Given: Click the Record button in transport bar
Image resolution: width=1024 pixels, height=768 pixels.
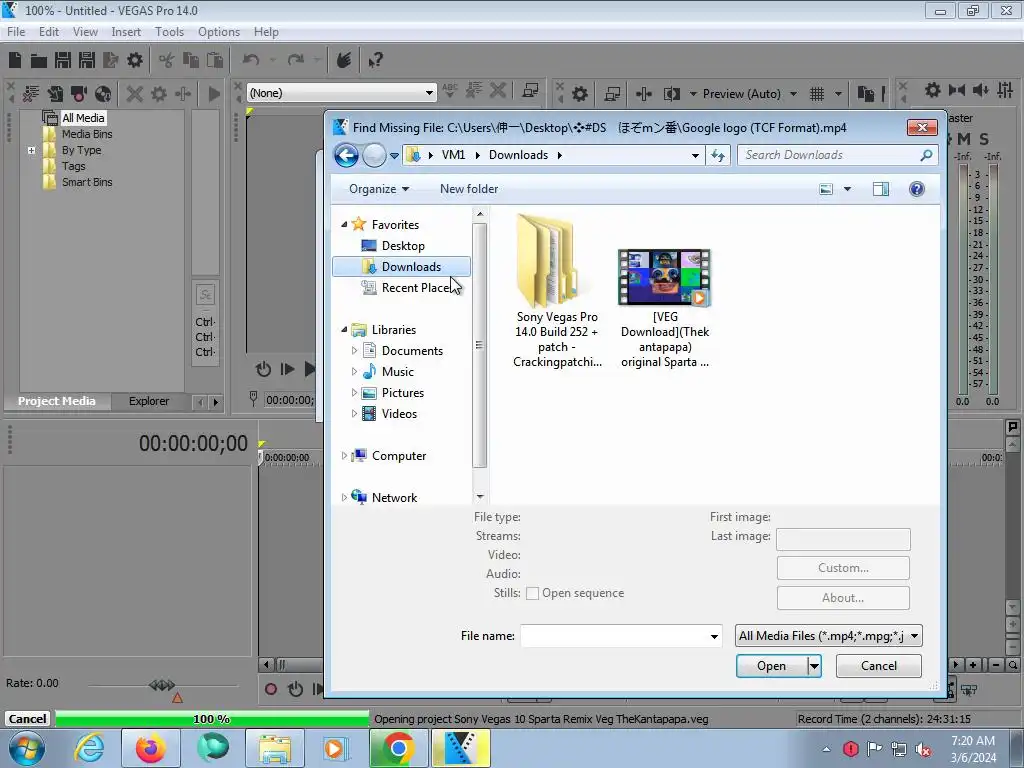Looking at the screenshot, I should pyautogui.click(x=270, y=689).
